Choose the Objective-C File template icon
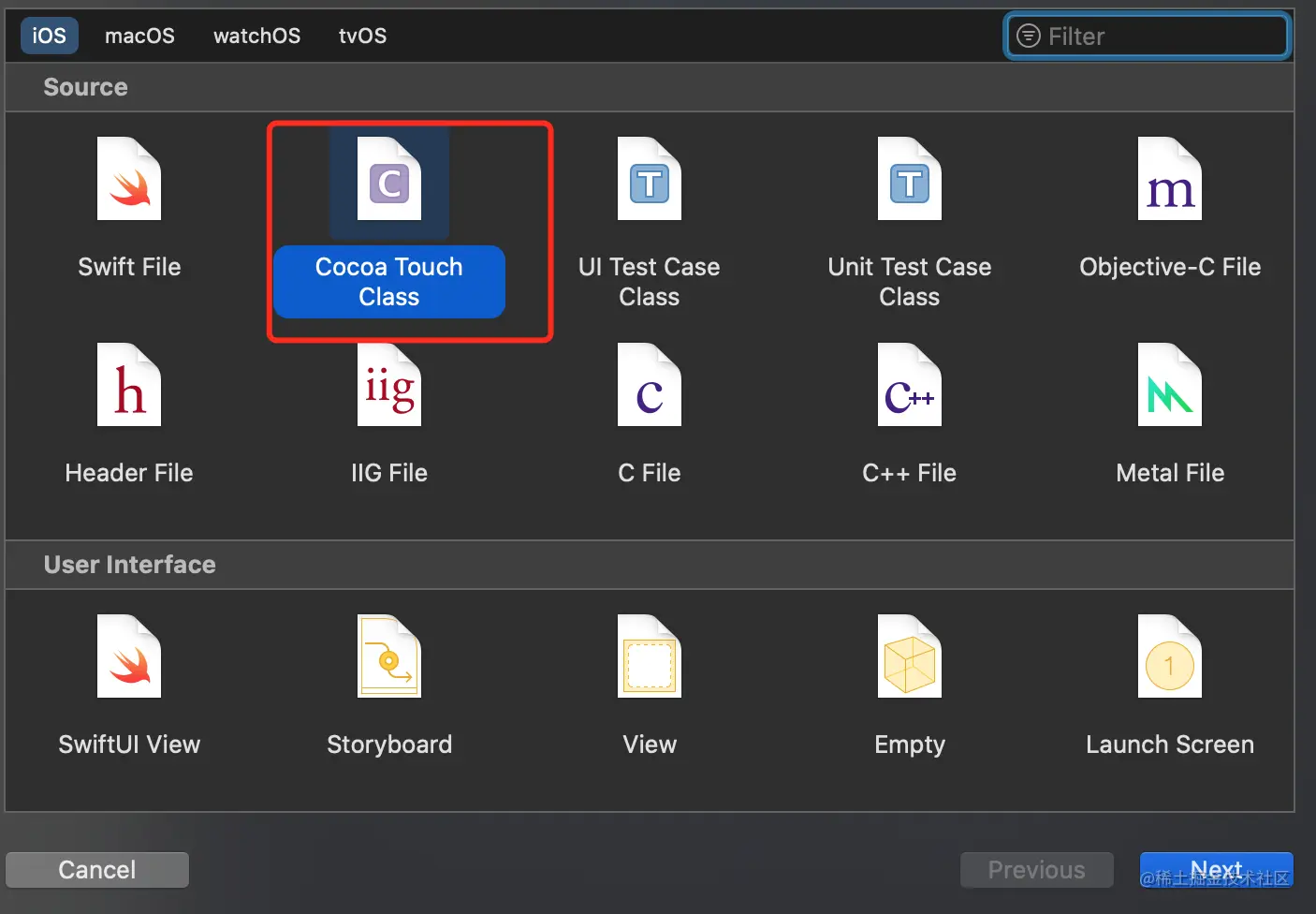1316x914 pixels. pyautogui.click(x=1170, y=179)
